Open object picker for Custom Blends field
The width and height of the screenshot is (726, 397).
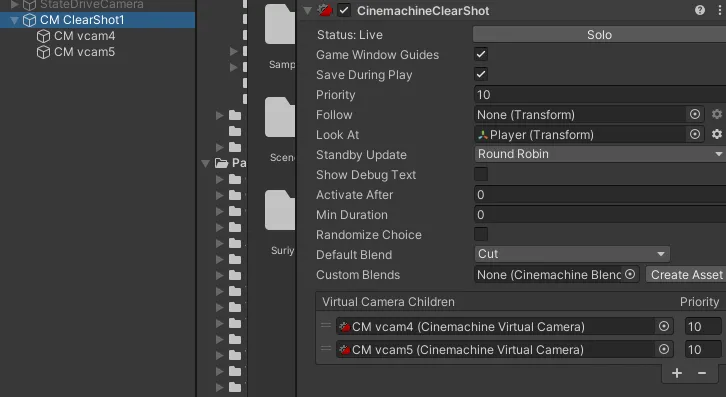point(630,274)
